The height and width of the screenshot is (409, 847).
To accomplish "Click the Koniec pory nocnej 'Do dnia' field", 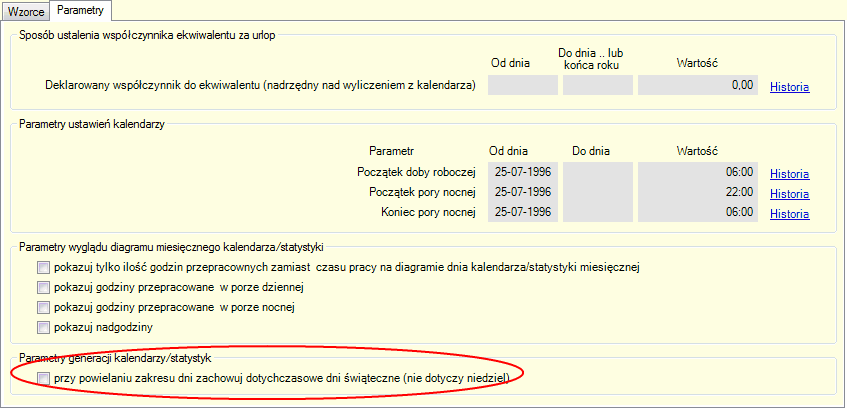I will (x=597, y=212).
